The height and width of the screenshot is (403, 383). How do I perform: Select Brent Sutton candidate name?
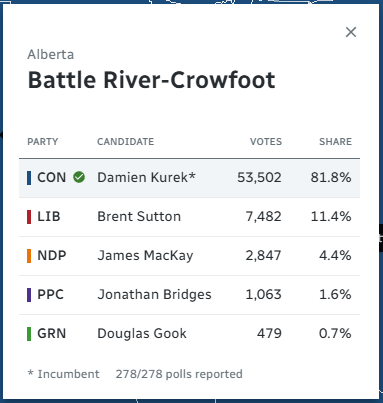(x=139, y=217)
